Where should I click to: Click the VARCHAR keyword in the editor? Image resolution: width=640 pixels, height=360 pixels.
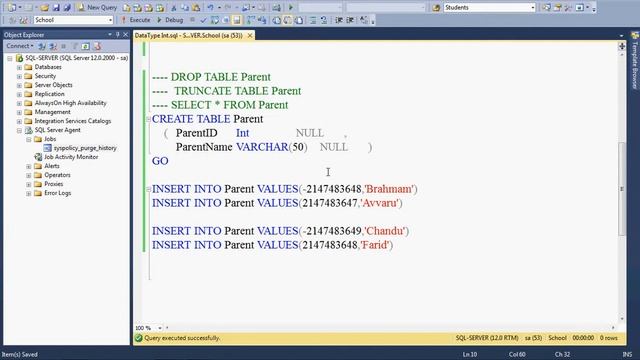(x=262, y=147)
